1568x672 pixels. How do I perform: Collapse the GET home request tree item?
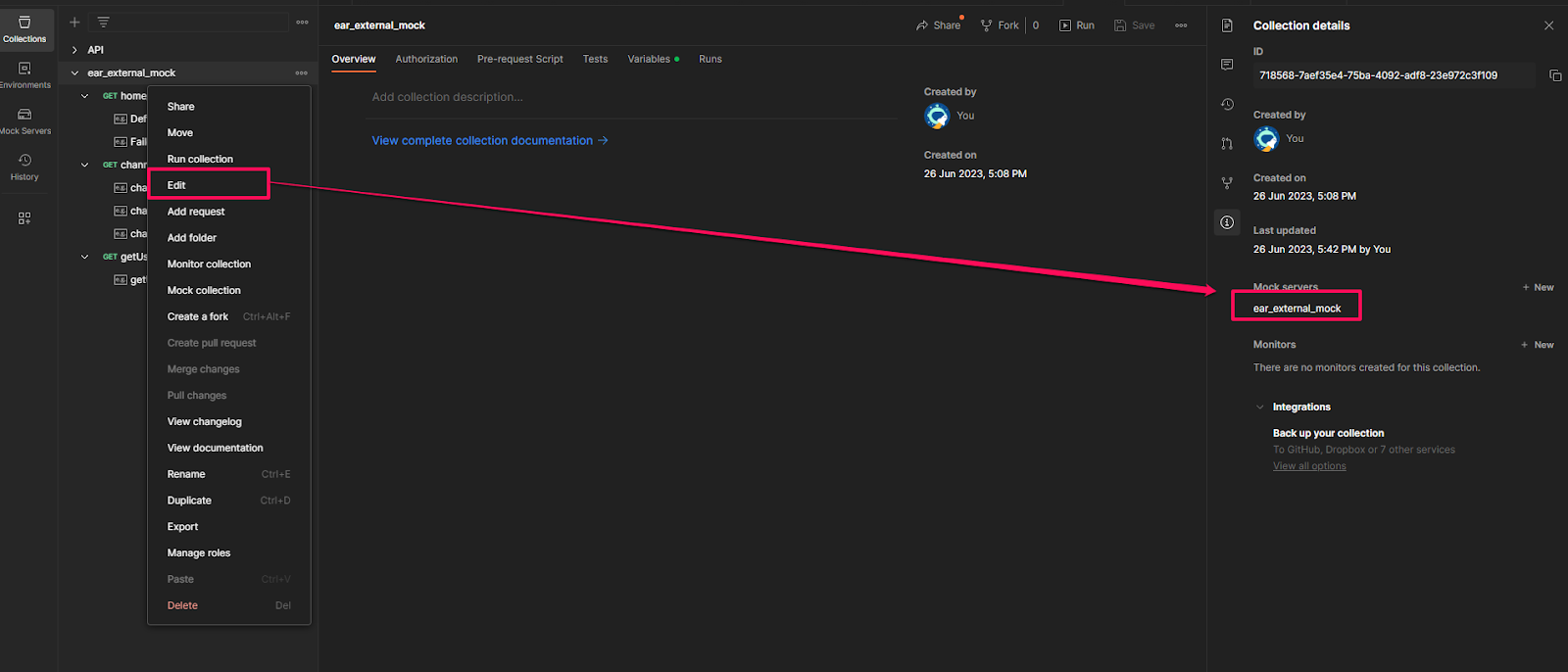84,96
